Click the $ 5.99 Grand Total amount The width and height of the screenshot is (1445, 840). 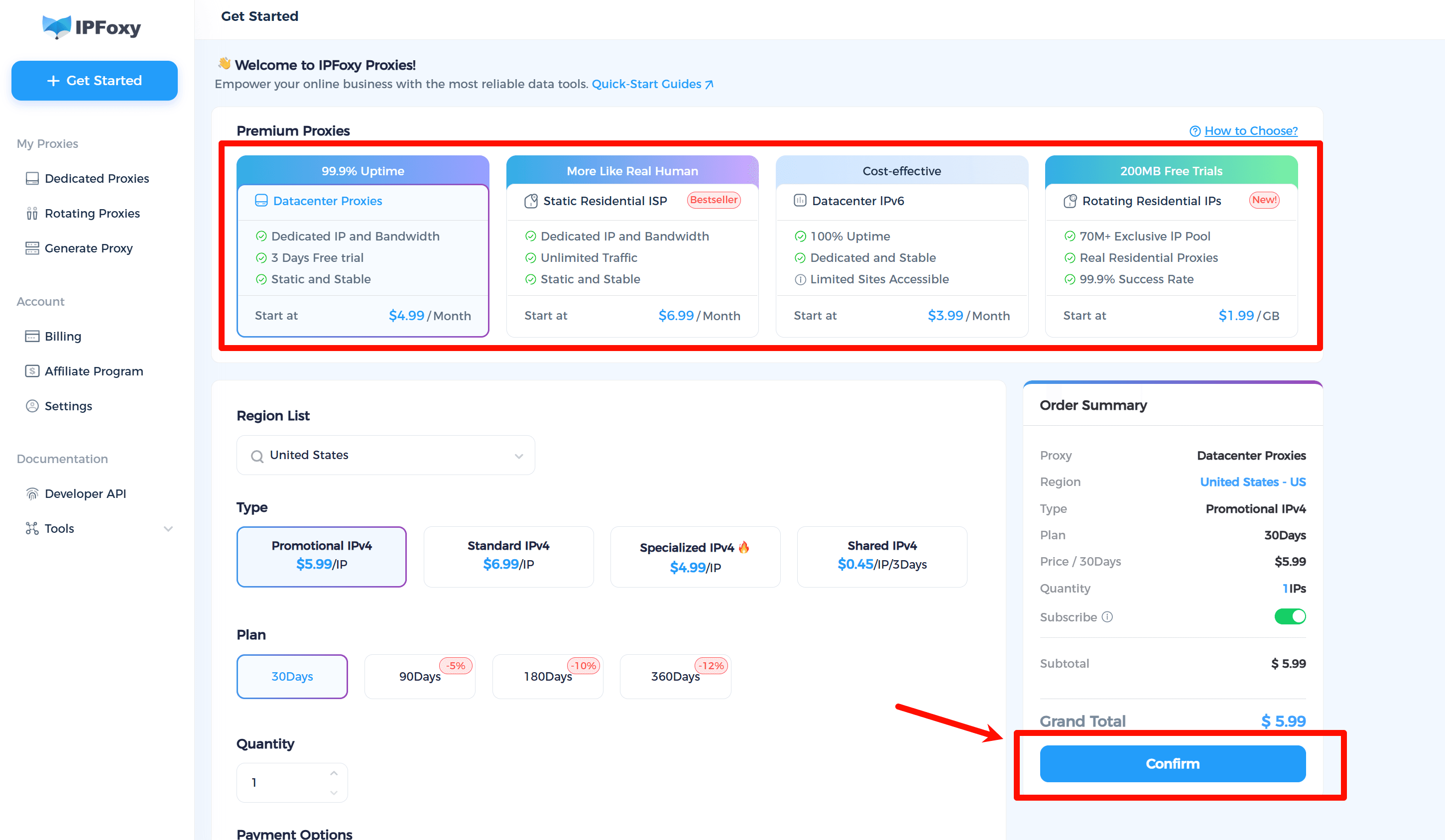(1283, 721)
